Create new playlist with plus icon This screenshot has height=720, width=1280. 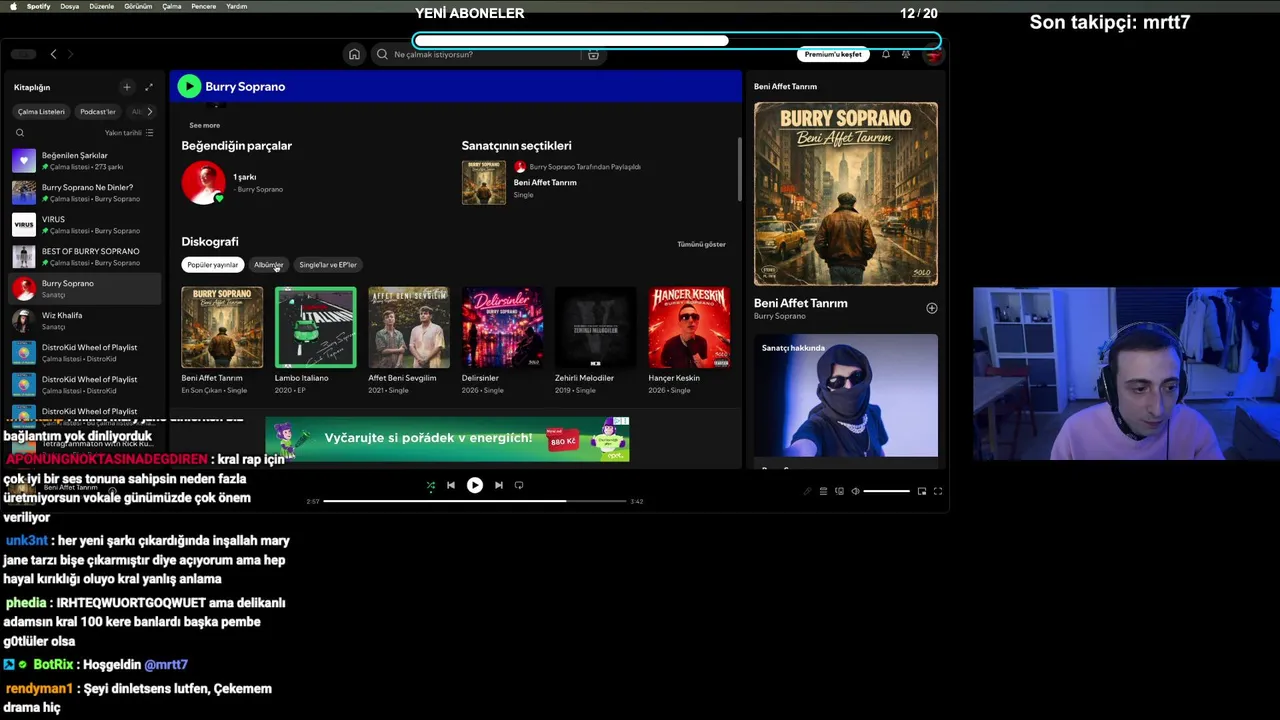click(127, 87)
